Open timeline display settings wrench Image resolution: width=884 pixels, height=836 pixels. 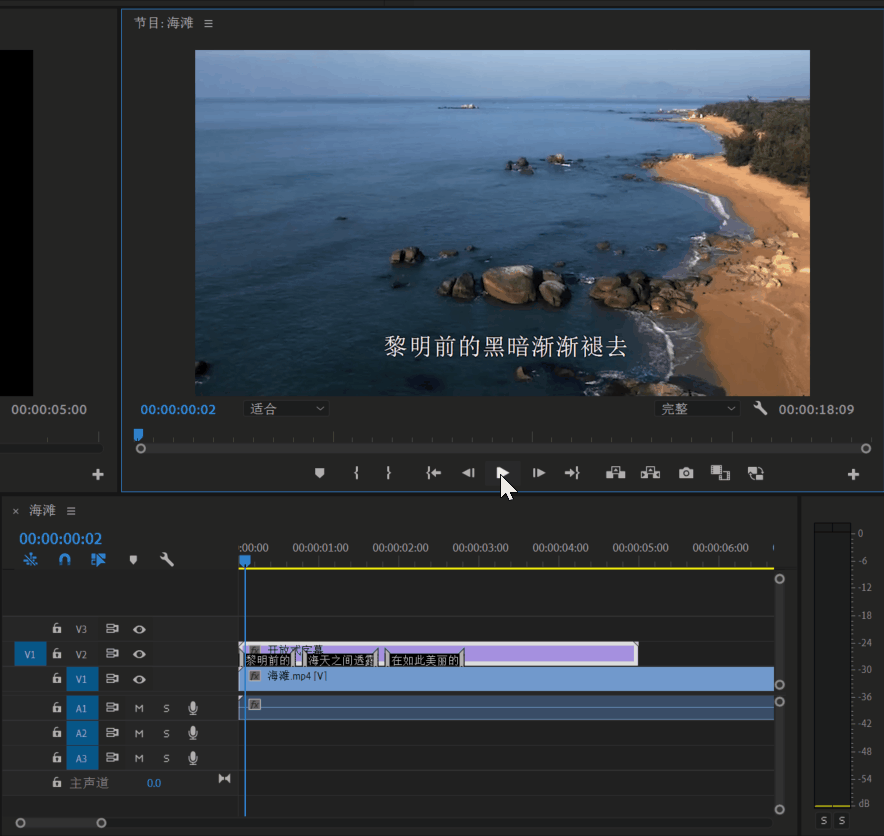click(x=167, y=560)
